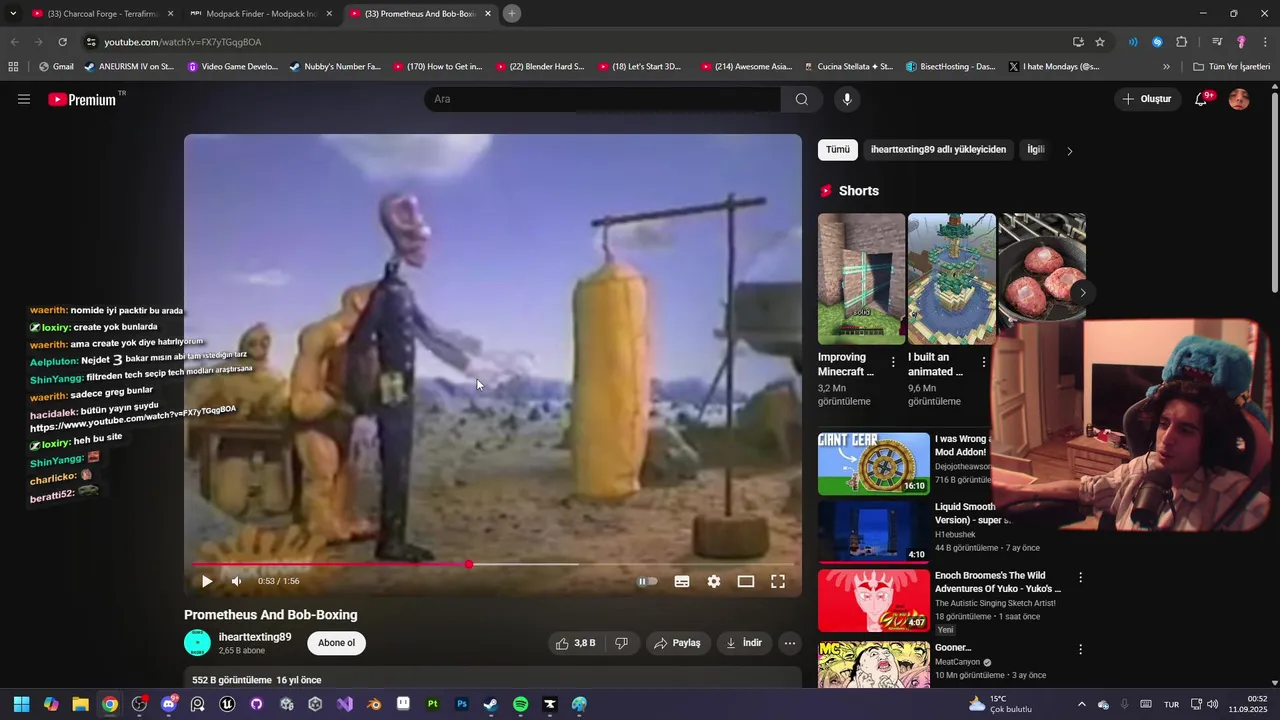Open Steam from the taskbar
The image size is (1280, 720).
pos(491,704)
